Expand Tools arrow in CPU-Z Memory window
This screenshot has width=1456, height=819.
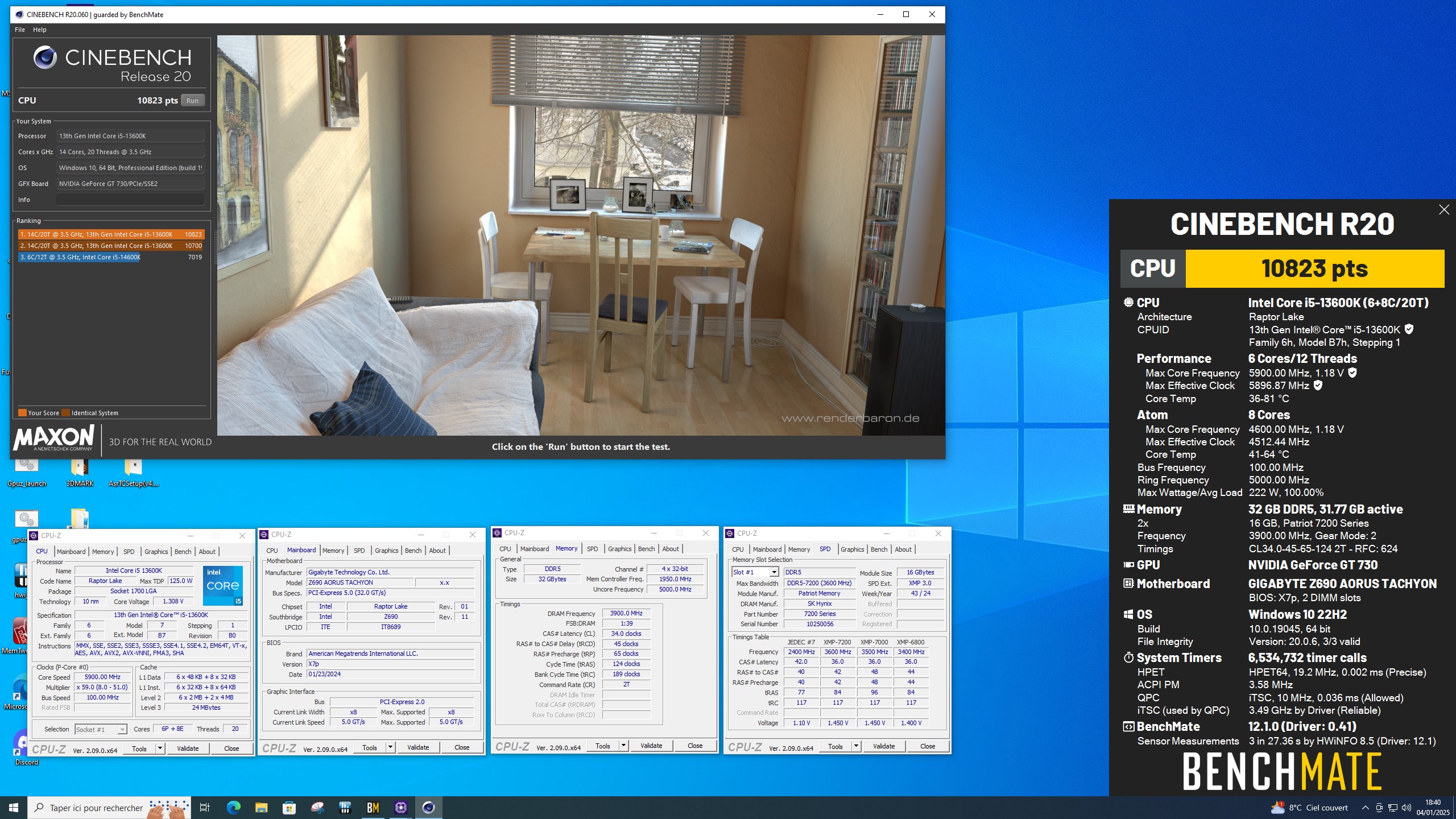(x=623, y=746)
